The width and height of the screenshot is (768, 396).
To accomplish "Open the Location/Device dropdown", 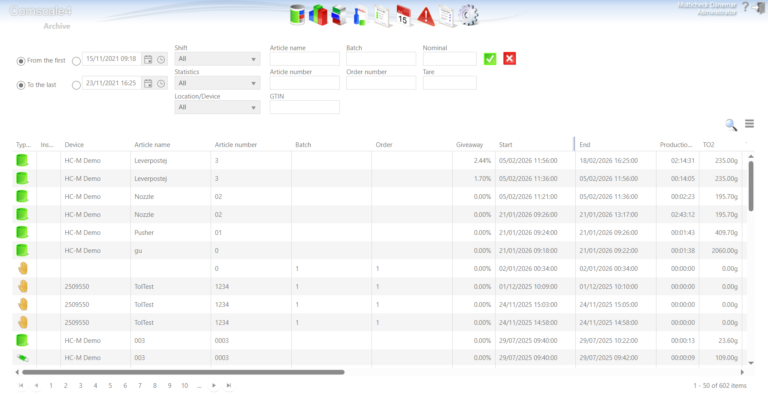I will pos(217,107).
